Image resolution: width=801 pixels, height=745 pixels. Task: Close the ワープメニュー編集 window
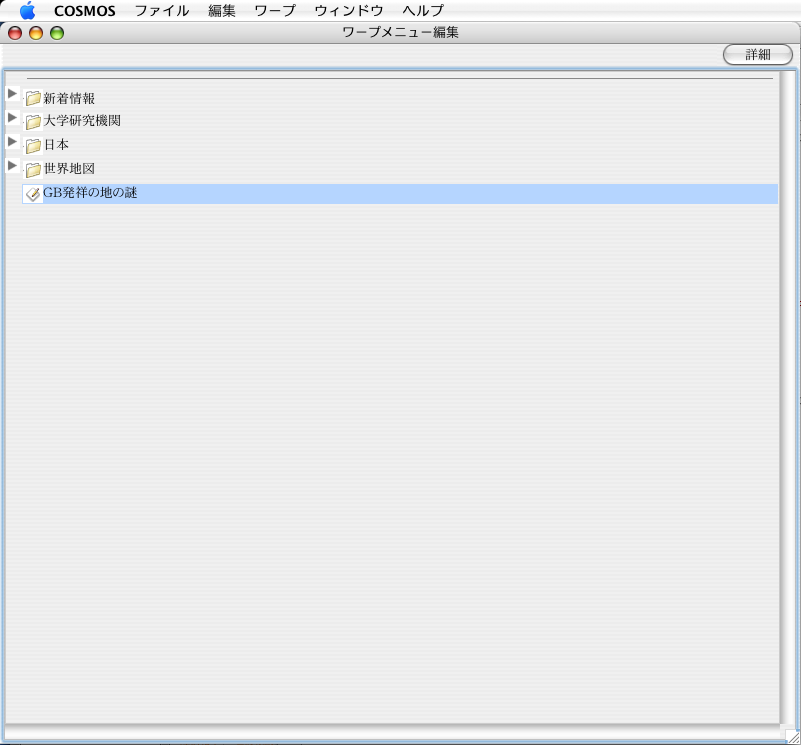tap(15, 33)
